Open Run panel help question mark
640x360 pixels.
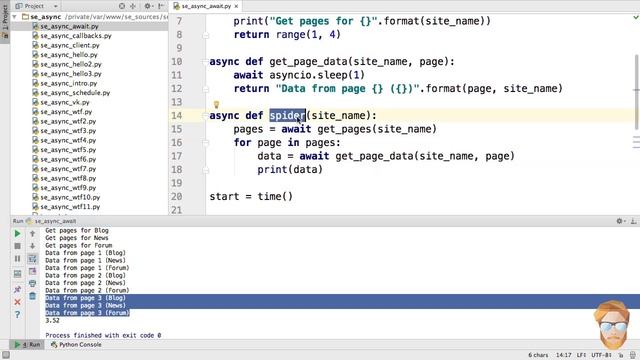17,315
